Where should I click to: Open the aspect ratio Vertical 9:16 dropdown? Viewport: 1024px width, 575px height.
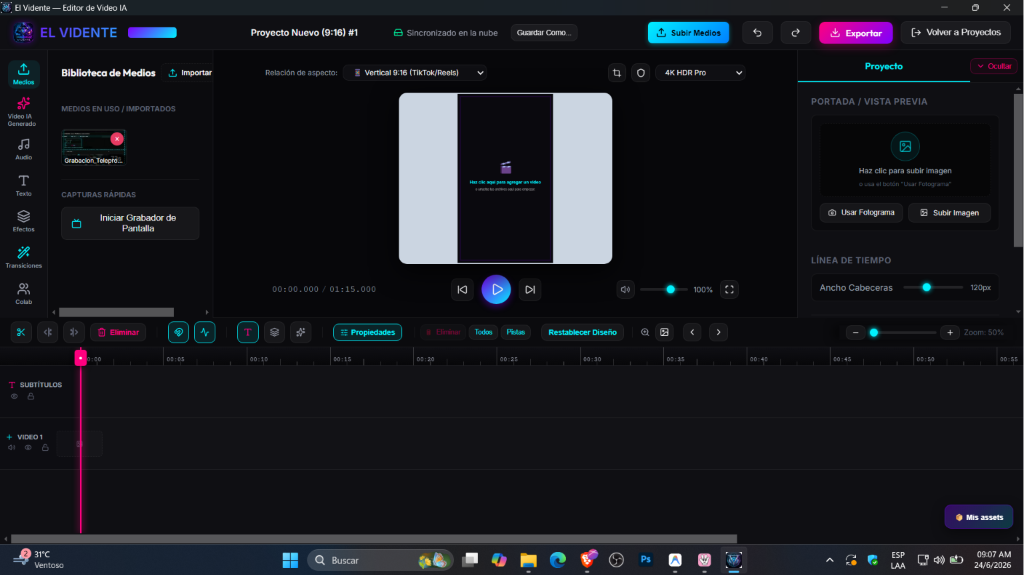(x=415, y=73)
